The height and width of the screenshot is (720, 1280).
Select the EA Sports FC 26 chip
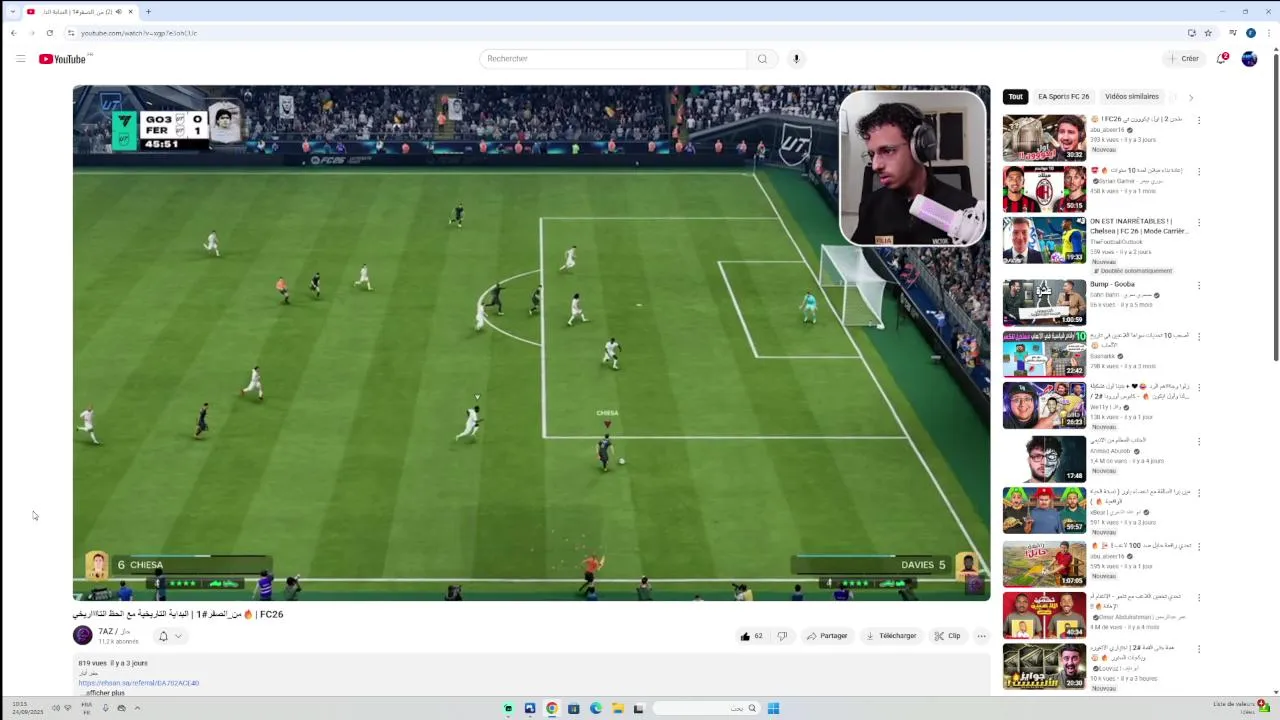pyautogui.click(x=1063, y=97)
